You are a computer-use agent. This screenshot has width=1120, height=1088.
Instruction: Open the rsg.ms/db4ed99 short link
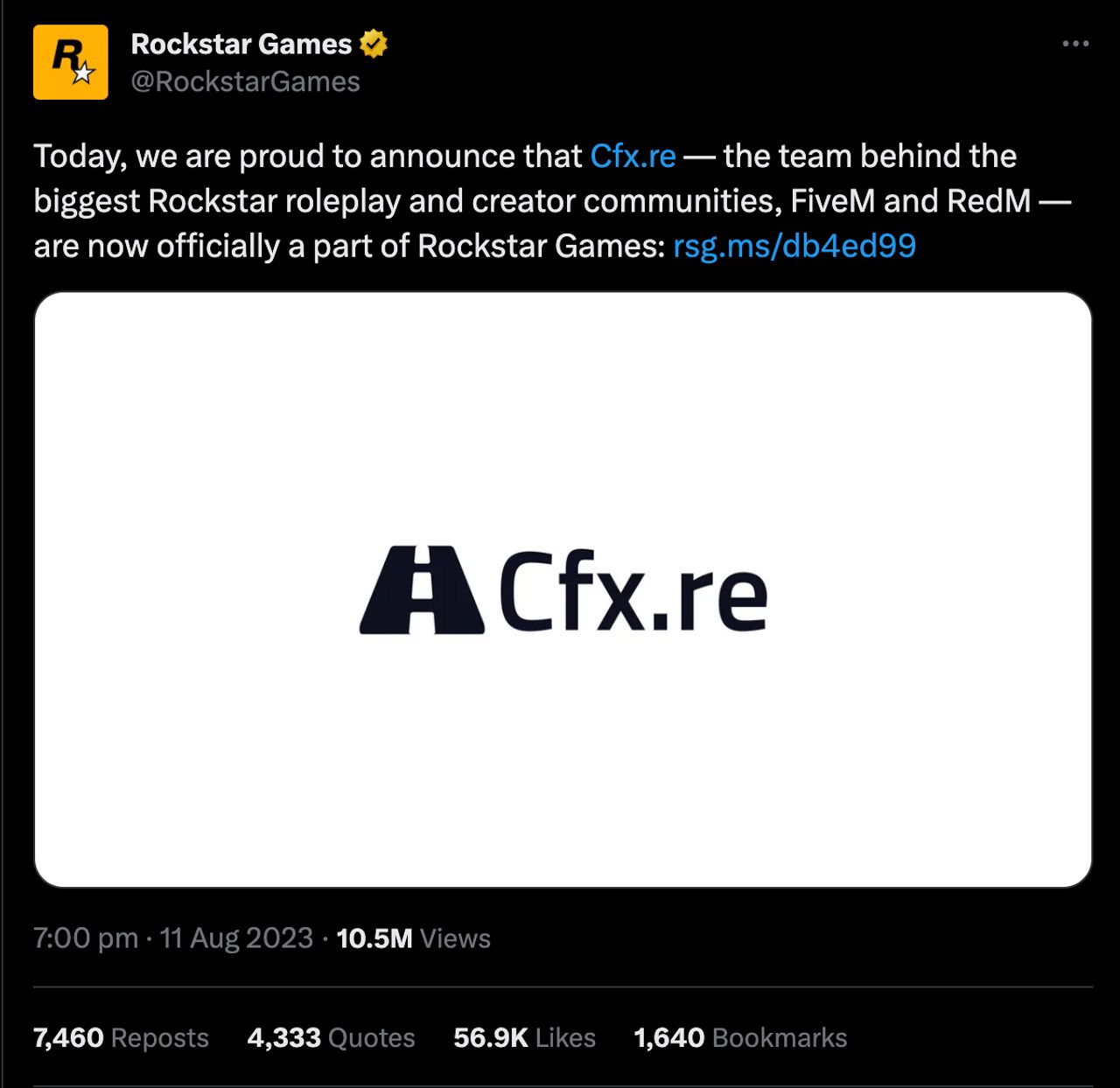point(794,246)
